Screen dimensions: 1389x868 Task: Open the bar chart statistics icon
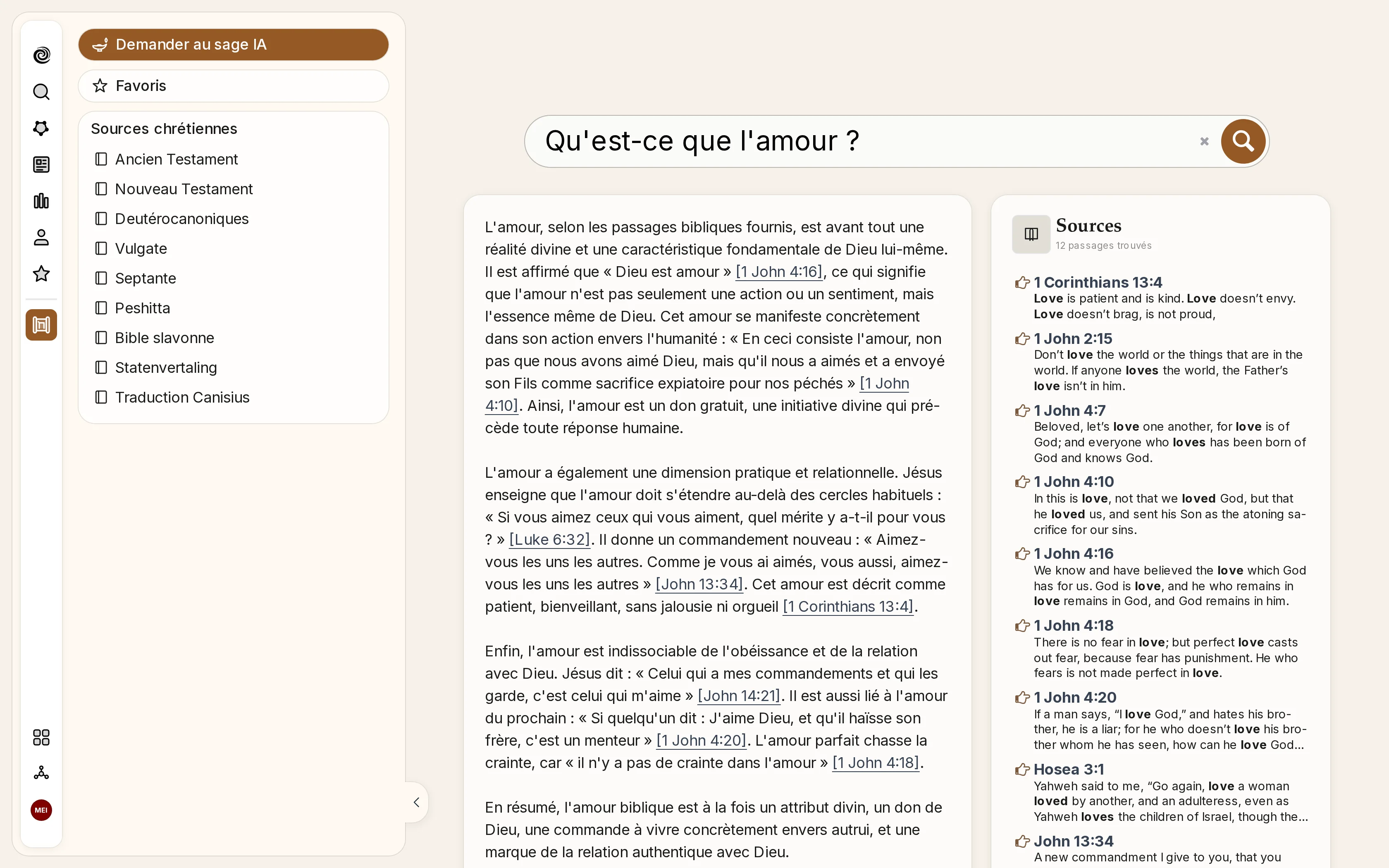coord(41,201)
